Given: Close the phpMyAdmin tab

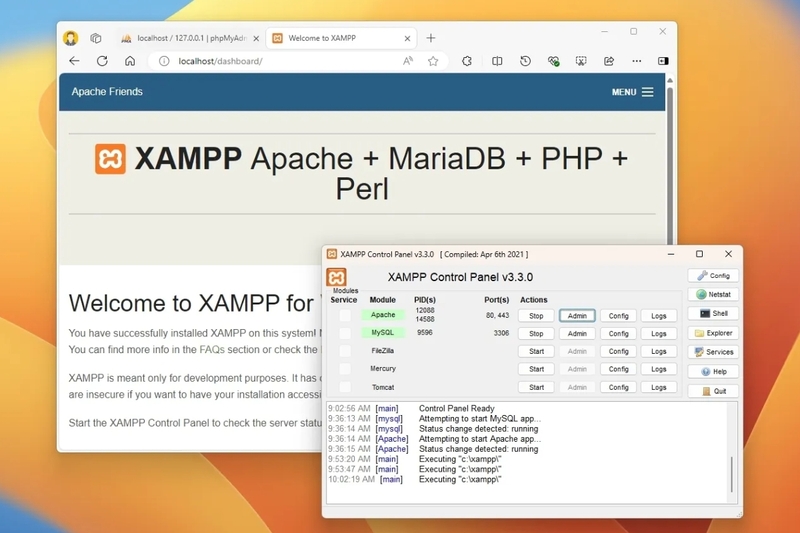Looking at the screenshot, I should click(x=256, y=38).
